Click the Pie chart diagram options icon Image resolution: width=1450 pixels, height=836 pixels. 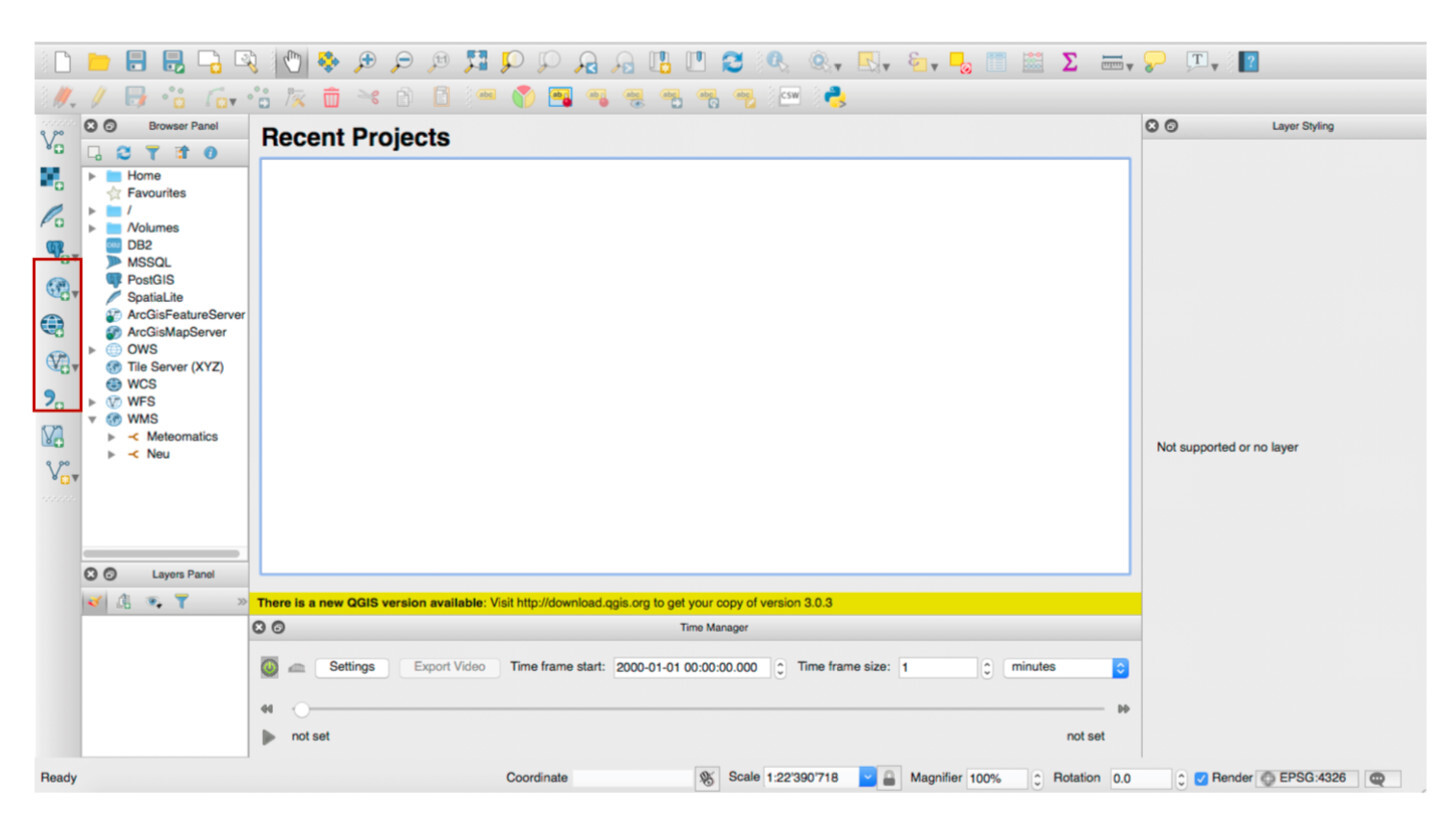[523, 97]
